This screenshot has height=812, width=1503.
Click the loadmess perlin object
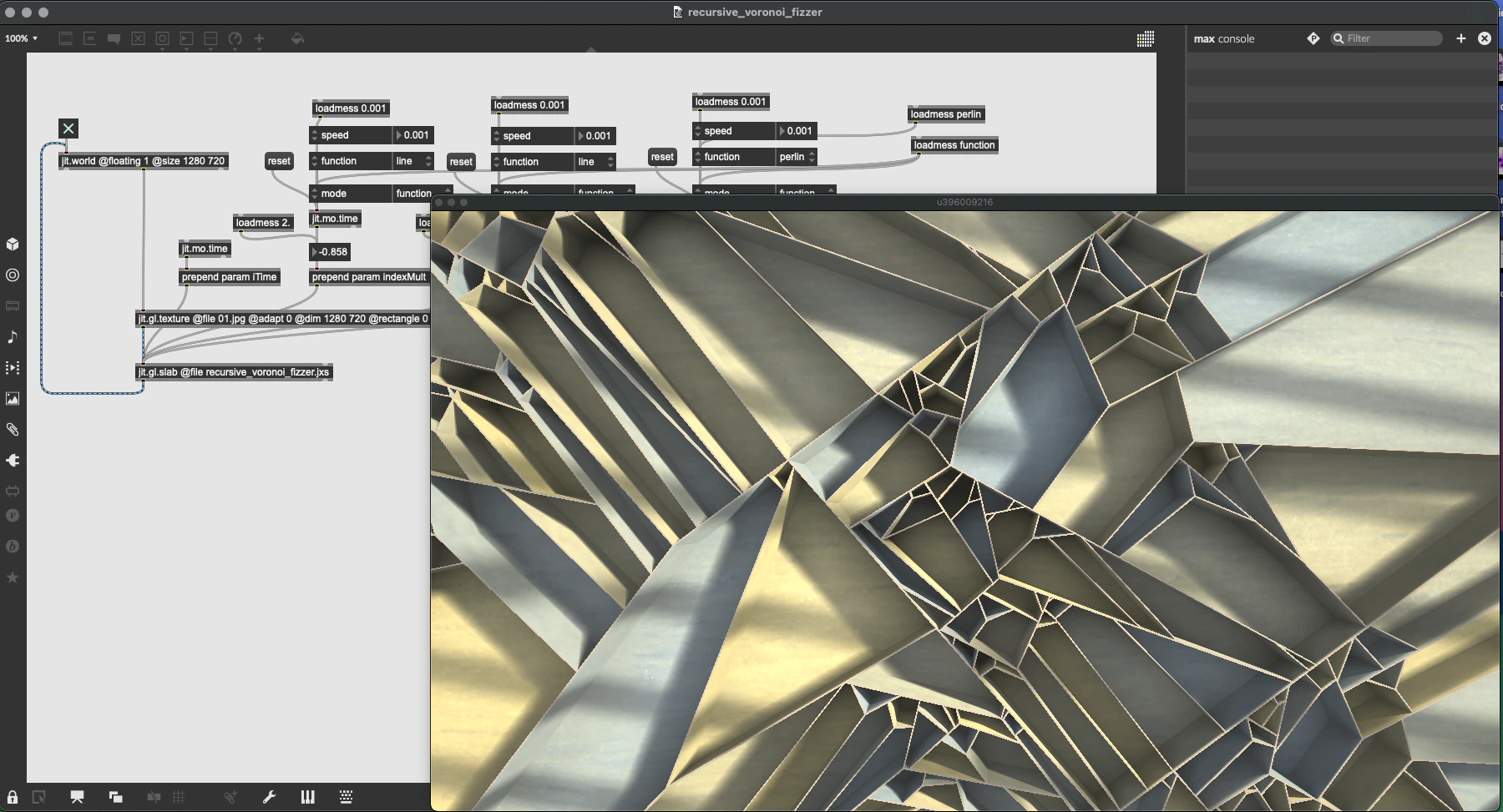click(x=946, y=114)
